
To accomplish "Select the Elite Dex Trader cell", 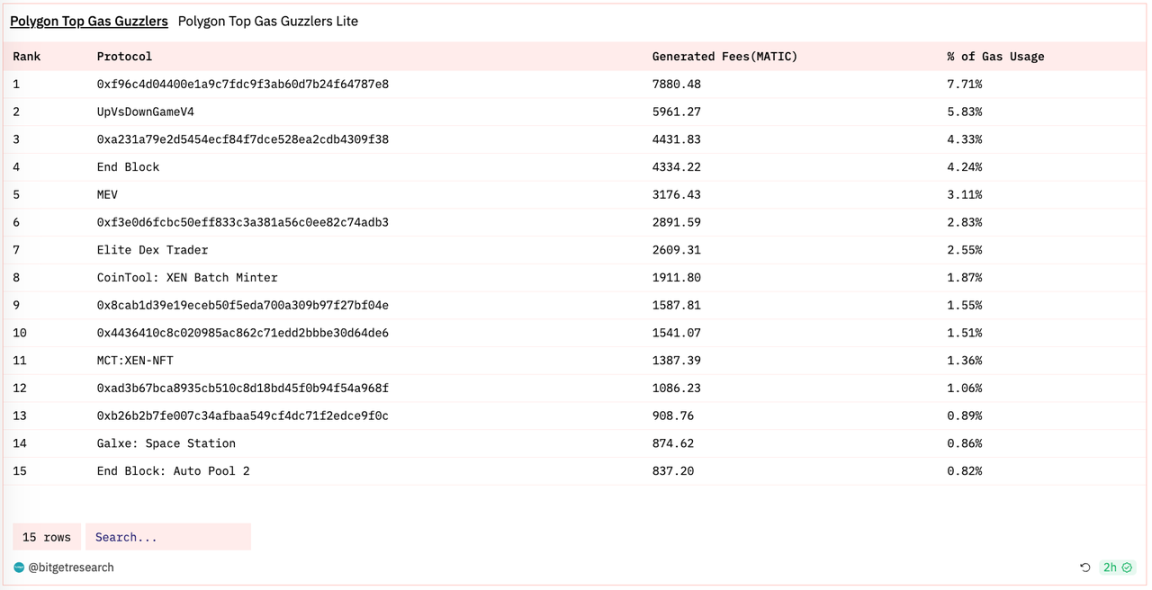I will point(152,250).
